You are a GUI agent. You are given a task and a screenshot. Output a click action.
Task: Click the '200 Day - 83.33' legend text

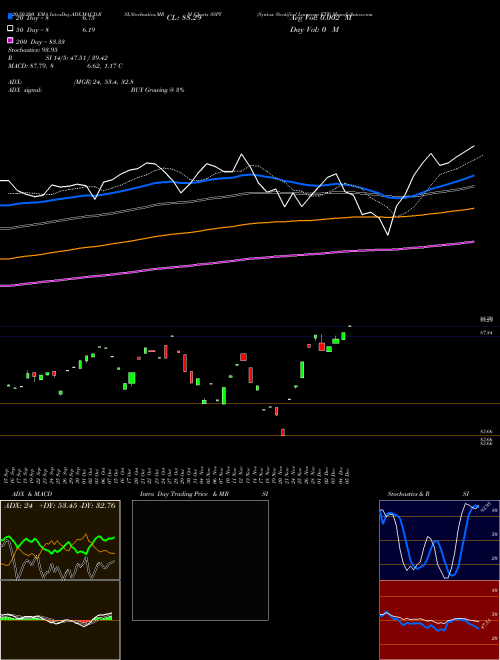40,42
